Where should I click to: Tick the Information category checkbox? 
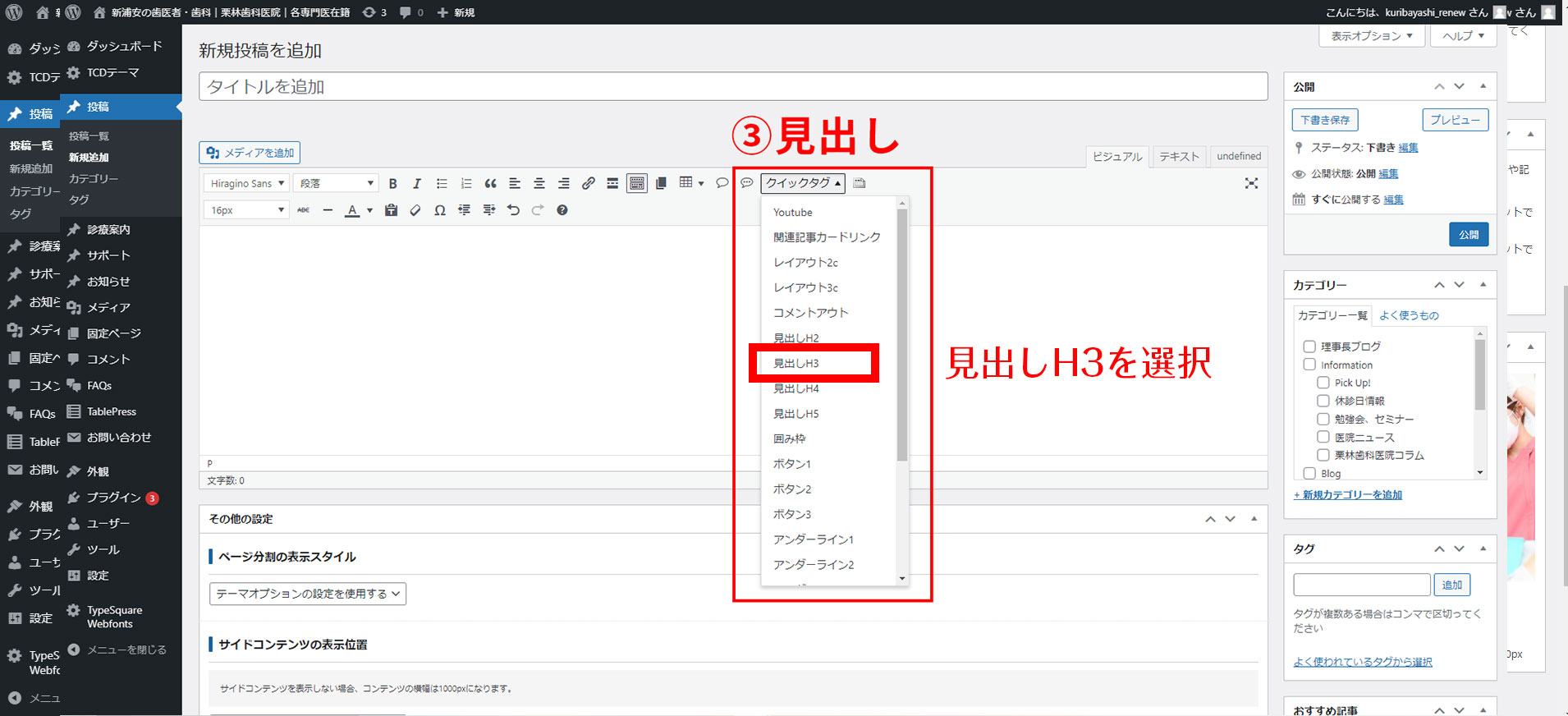[1309, 365]
